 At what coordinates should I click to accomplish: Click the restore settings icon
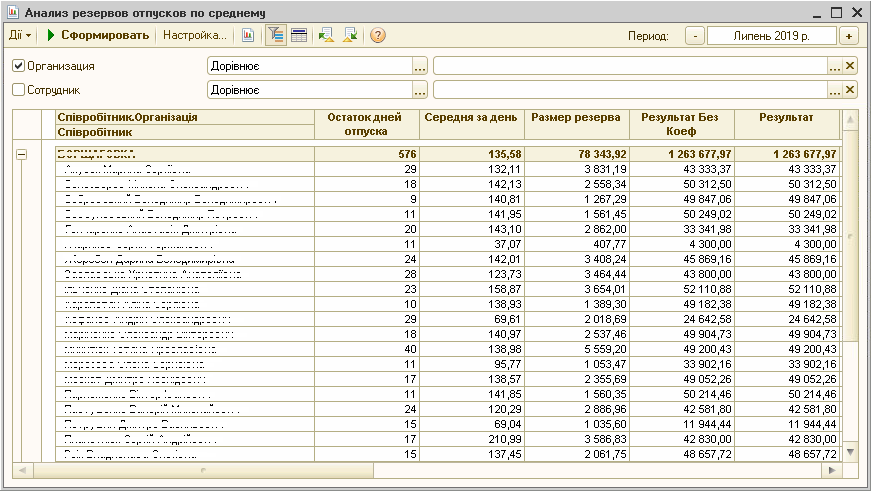(x=326, y=35)
